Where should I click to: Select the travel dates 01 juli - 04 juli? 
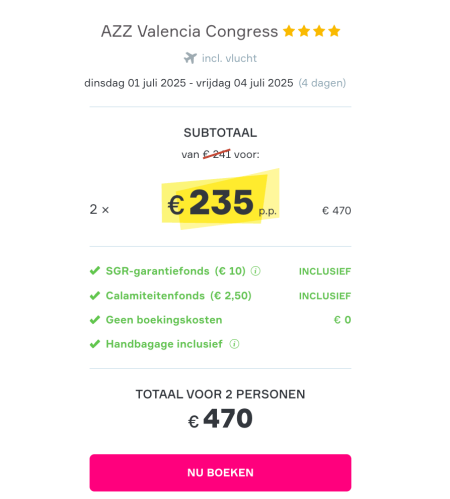point(189,83)
